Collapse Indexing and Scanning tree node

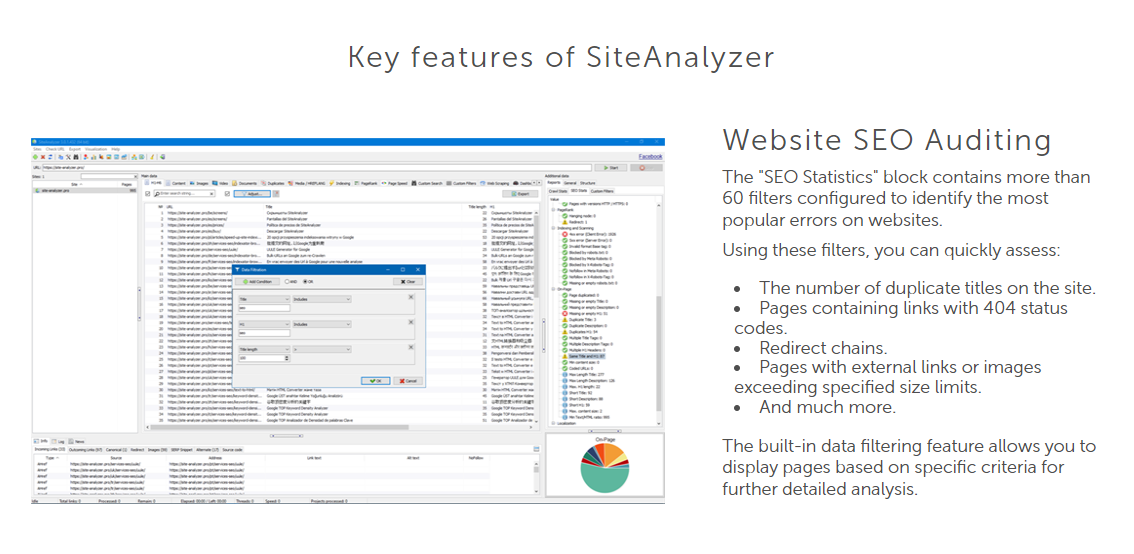click(x=553, y=228)
